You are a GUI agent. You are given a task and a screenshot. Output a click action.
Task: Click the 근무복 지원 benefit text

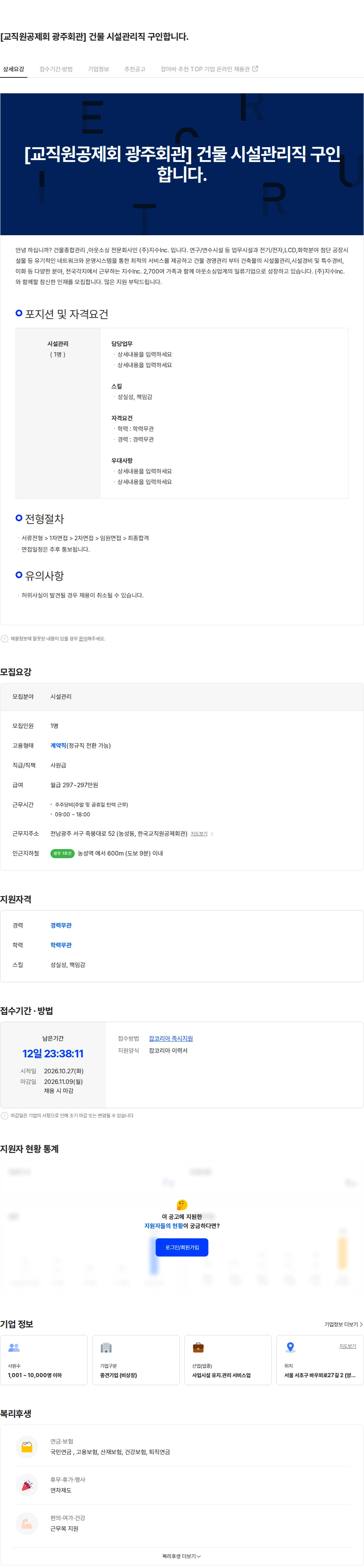pyautogui.click(x=64, y=1529)
